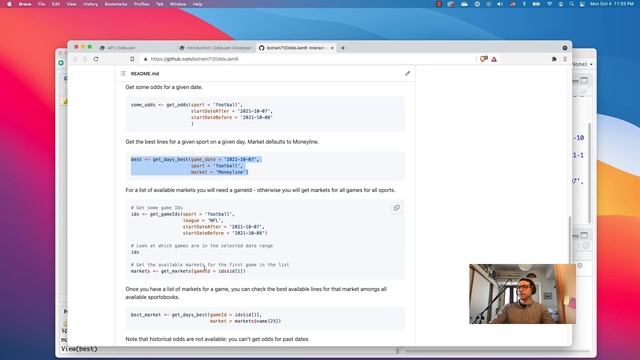640x360 pixels.
Task: Switch to the API | OddsJam tab
Action: [x=137, y=48]
